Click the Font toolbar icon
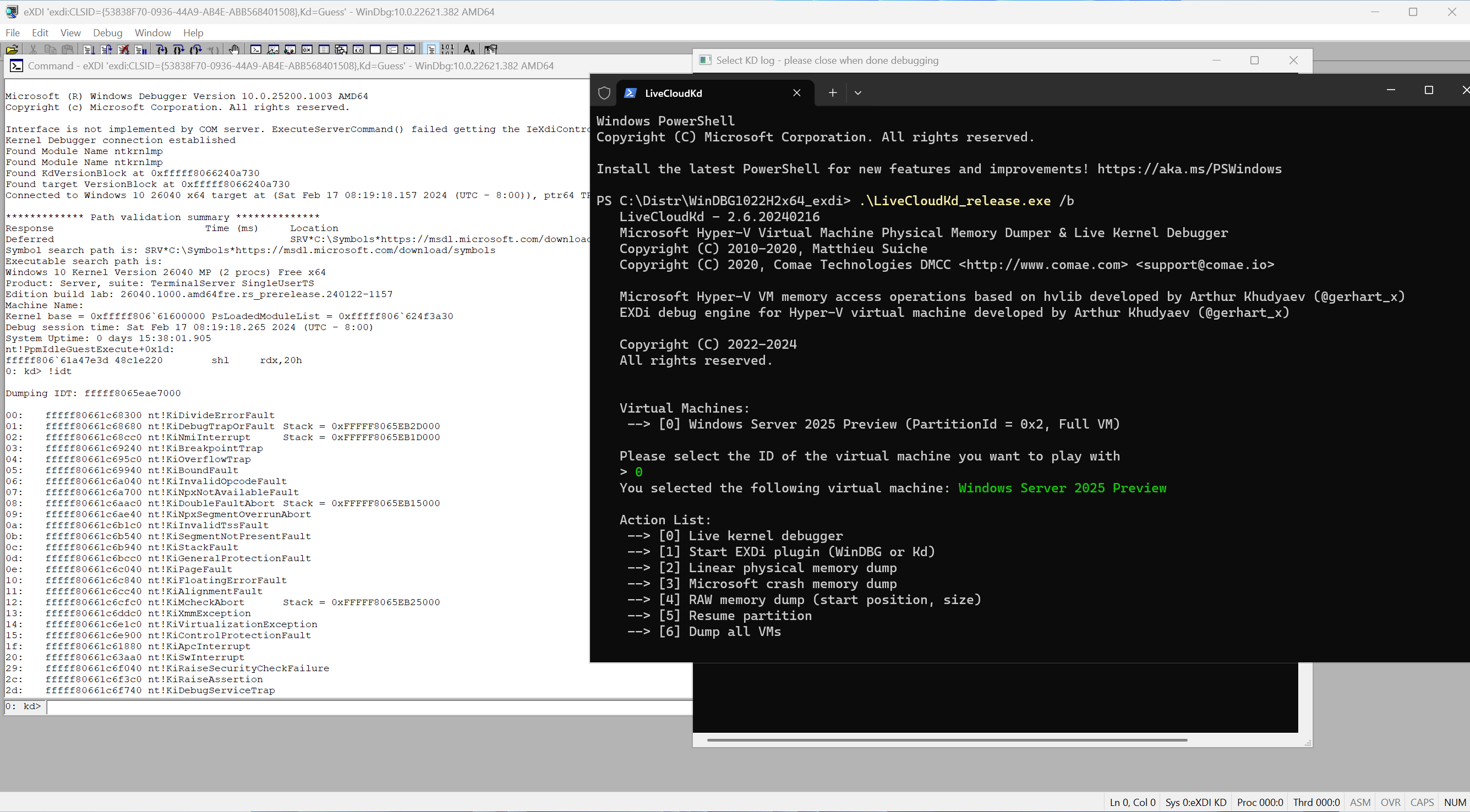 point(469,50)
